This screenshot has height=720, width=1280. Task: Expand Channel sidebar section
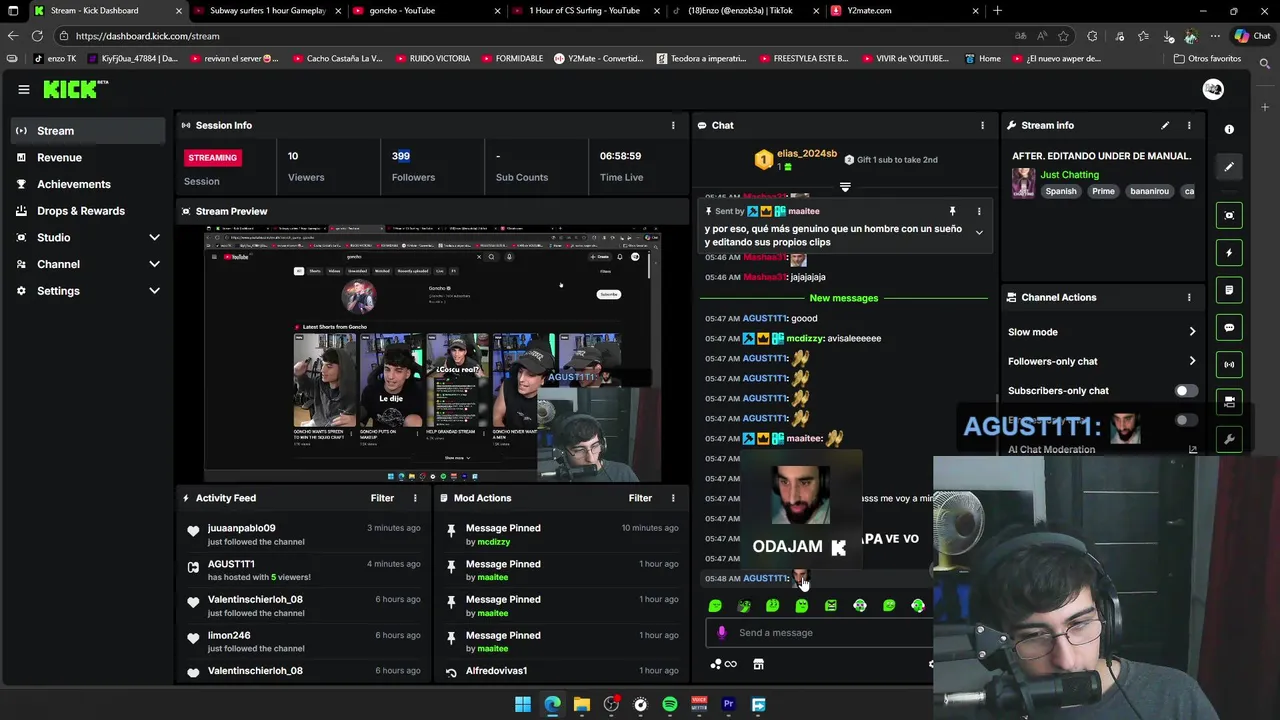[154, 264]
